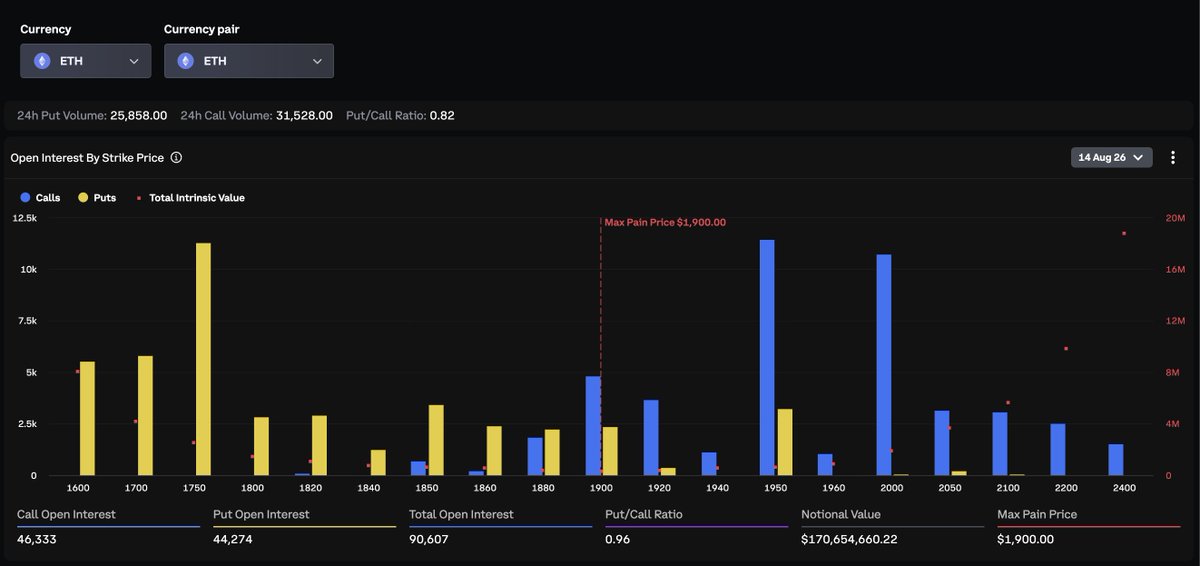Screen dimensions: 1200x566
Task: Click the 2100 strike axis label
Action: click(1008, 488)
